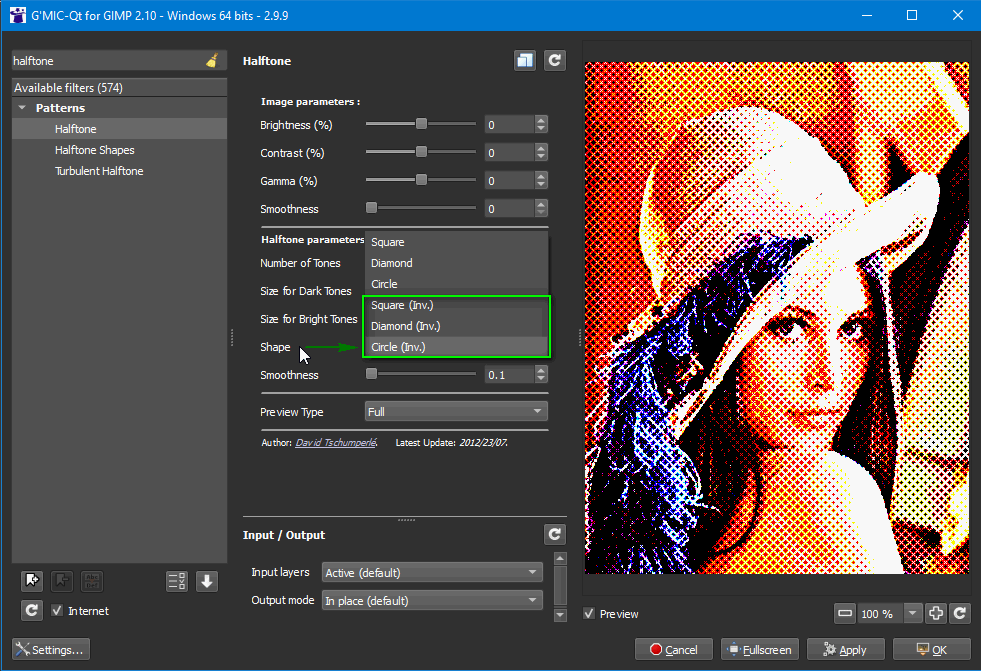Click the halftone filter search field

click(x=108, y=61)
